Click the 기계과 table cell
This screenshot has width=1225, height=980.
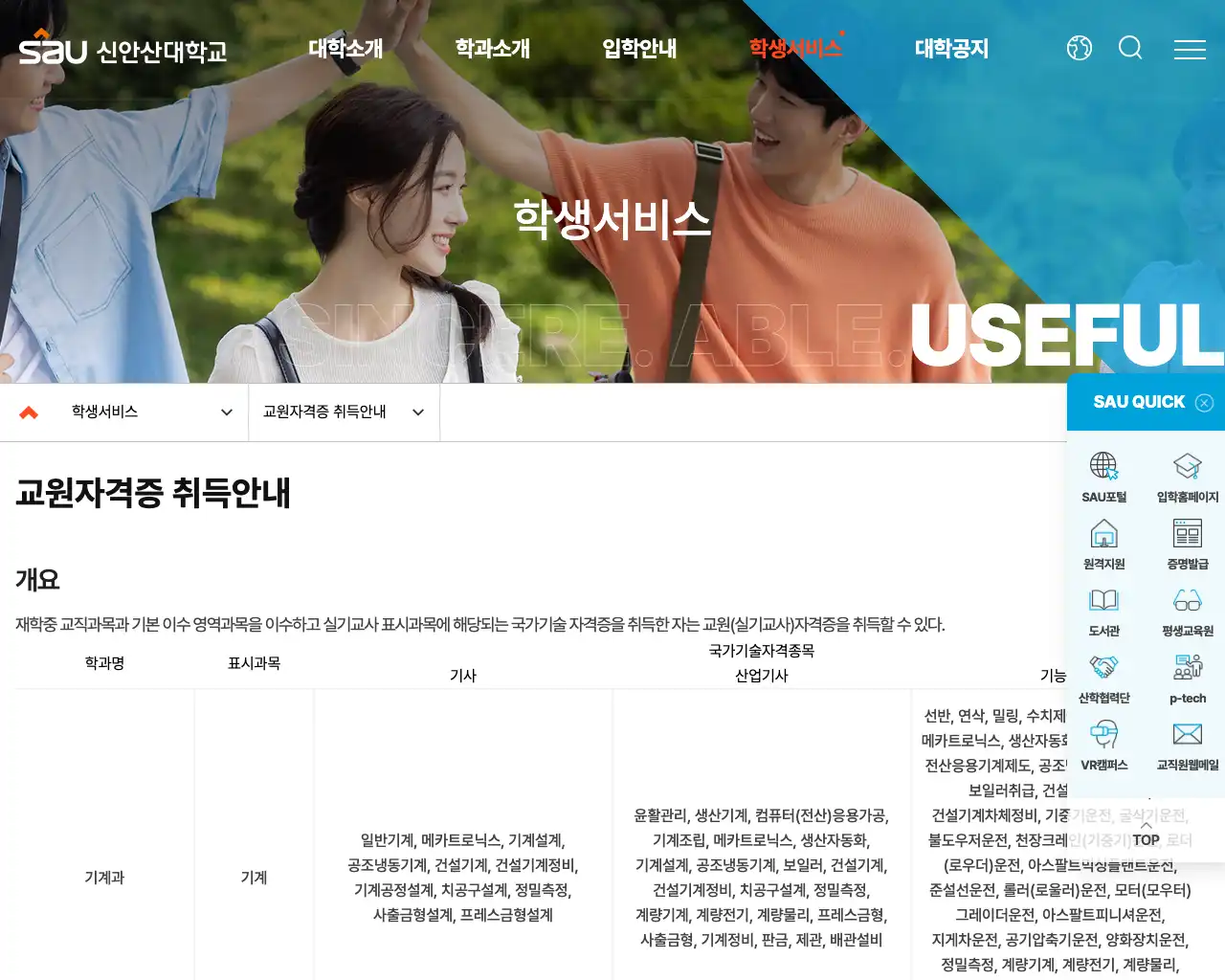pyautogui.click(x=104, y=878)
